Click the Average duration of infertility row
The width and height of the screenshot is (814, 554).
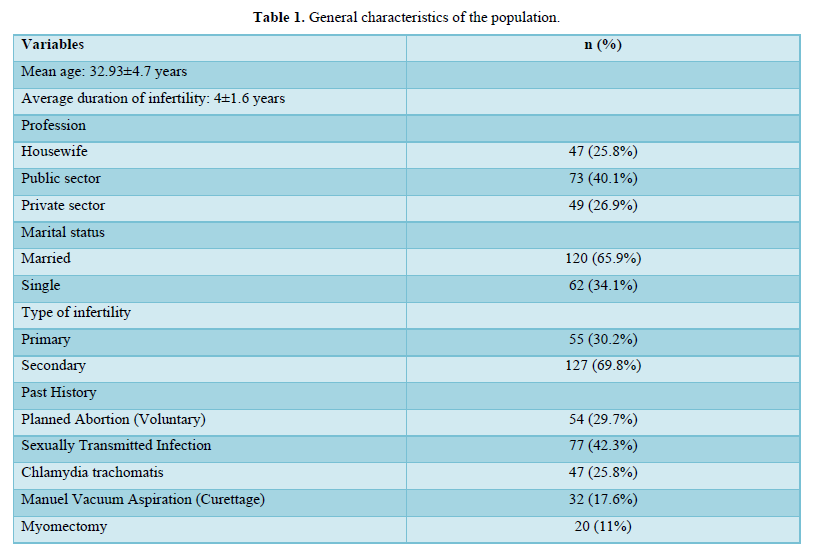point(153,99)
